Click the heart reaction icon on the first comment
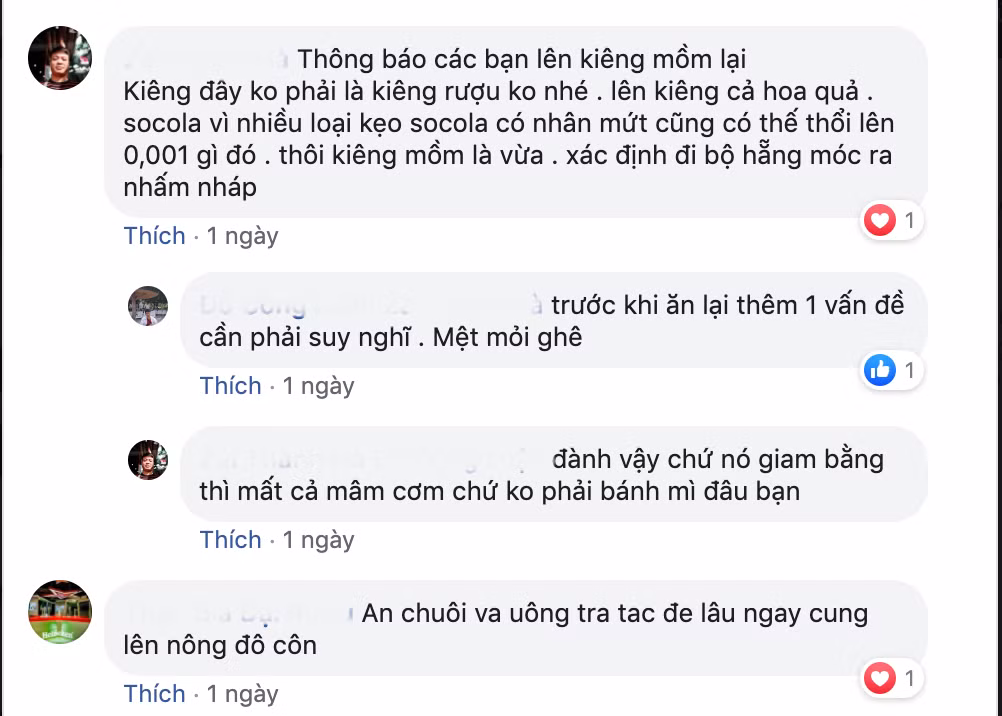 (880, 220)
